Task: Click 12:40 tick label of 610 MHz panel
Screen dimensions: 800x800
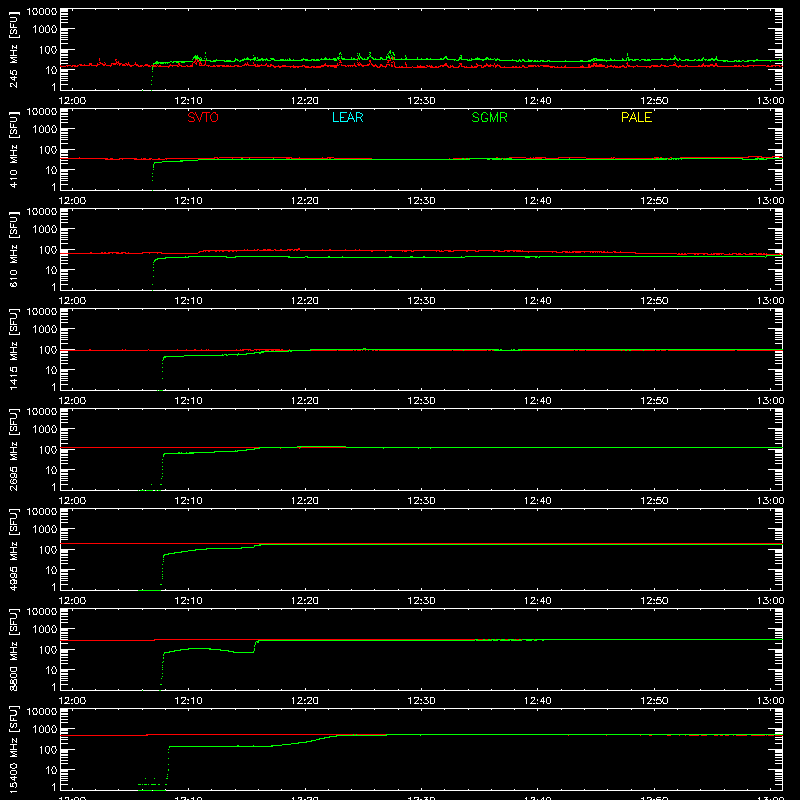Action: pyautogui.click(x=537, y=301)
